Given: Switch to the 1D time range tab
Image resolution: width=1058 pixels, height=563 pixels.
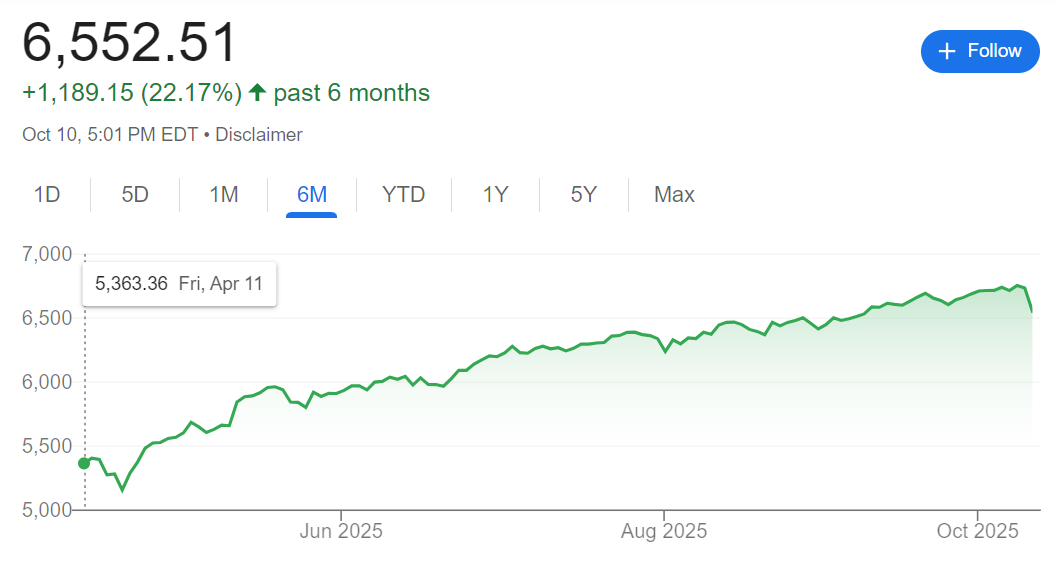Looking at the screenshot, I should coord(47,194).
